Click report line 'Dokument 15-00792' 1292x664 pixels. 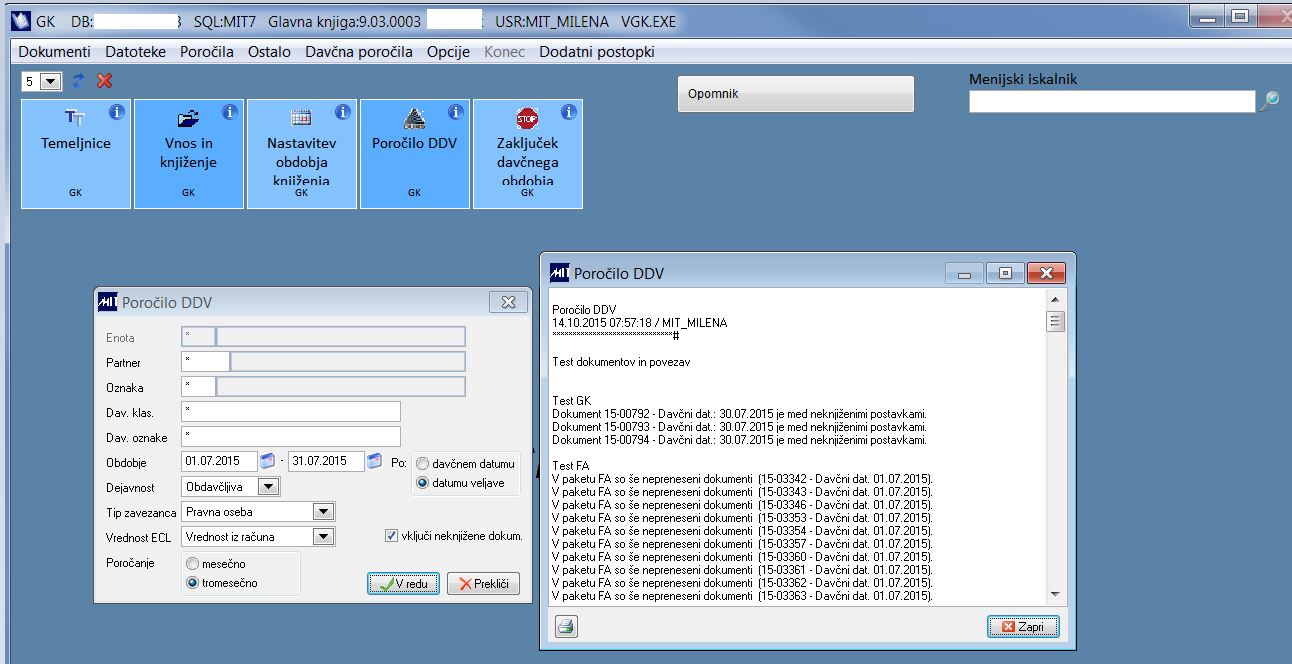[740, 414]
